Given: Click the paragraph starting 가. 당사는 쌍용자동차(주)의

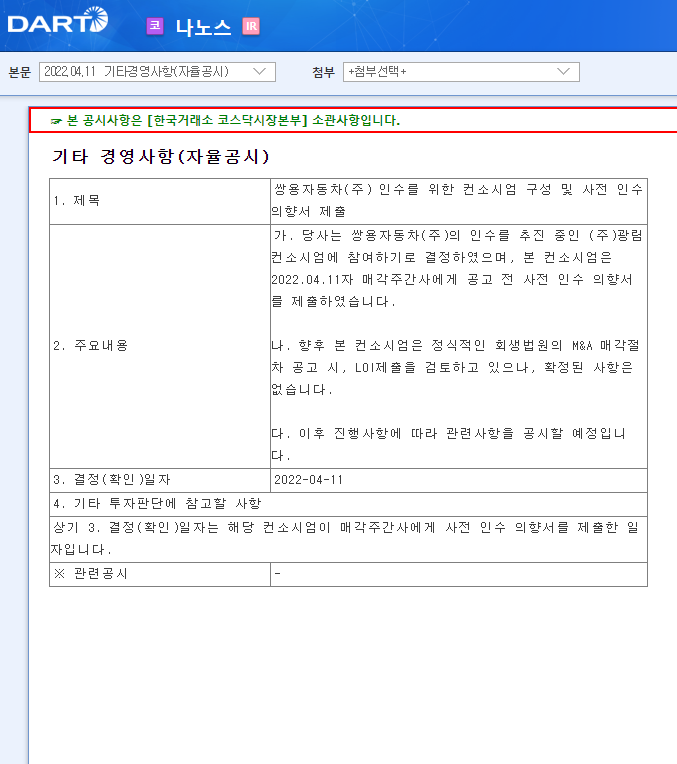Looking at the screenshot, I should pyautogui.click(x=457, y=268).
